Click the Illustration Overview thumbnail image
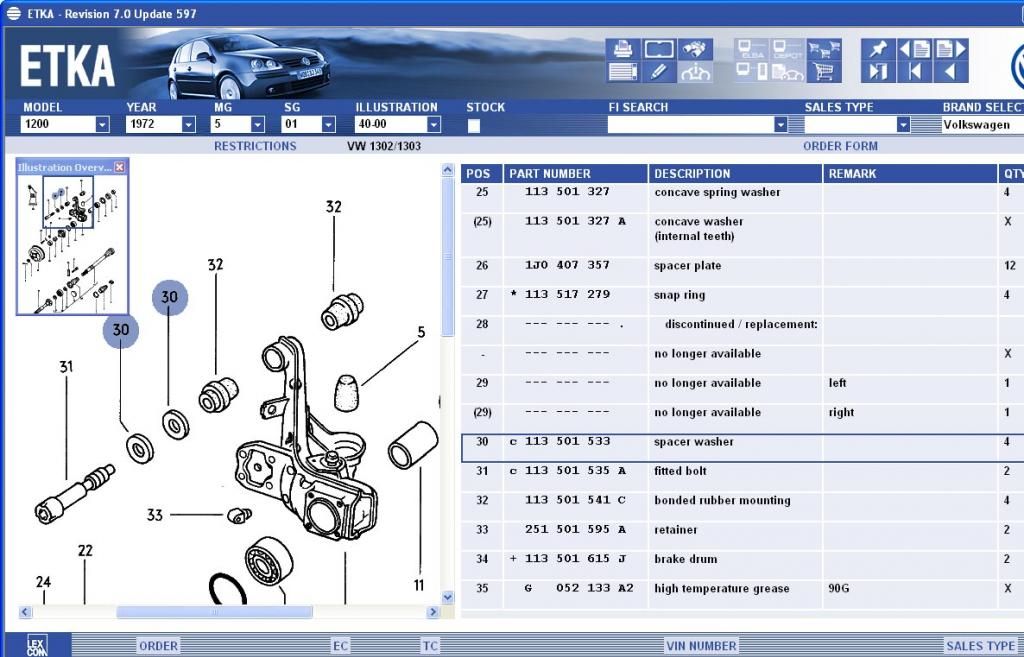Image resolution: width=1024 pixels, height=657 pixels. click(x=72, y=245)
